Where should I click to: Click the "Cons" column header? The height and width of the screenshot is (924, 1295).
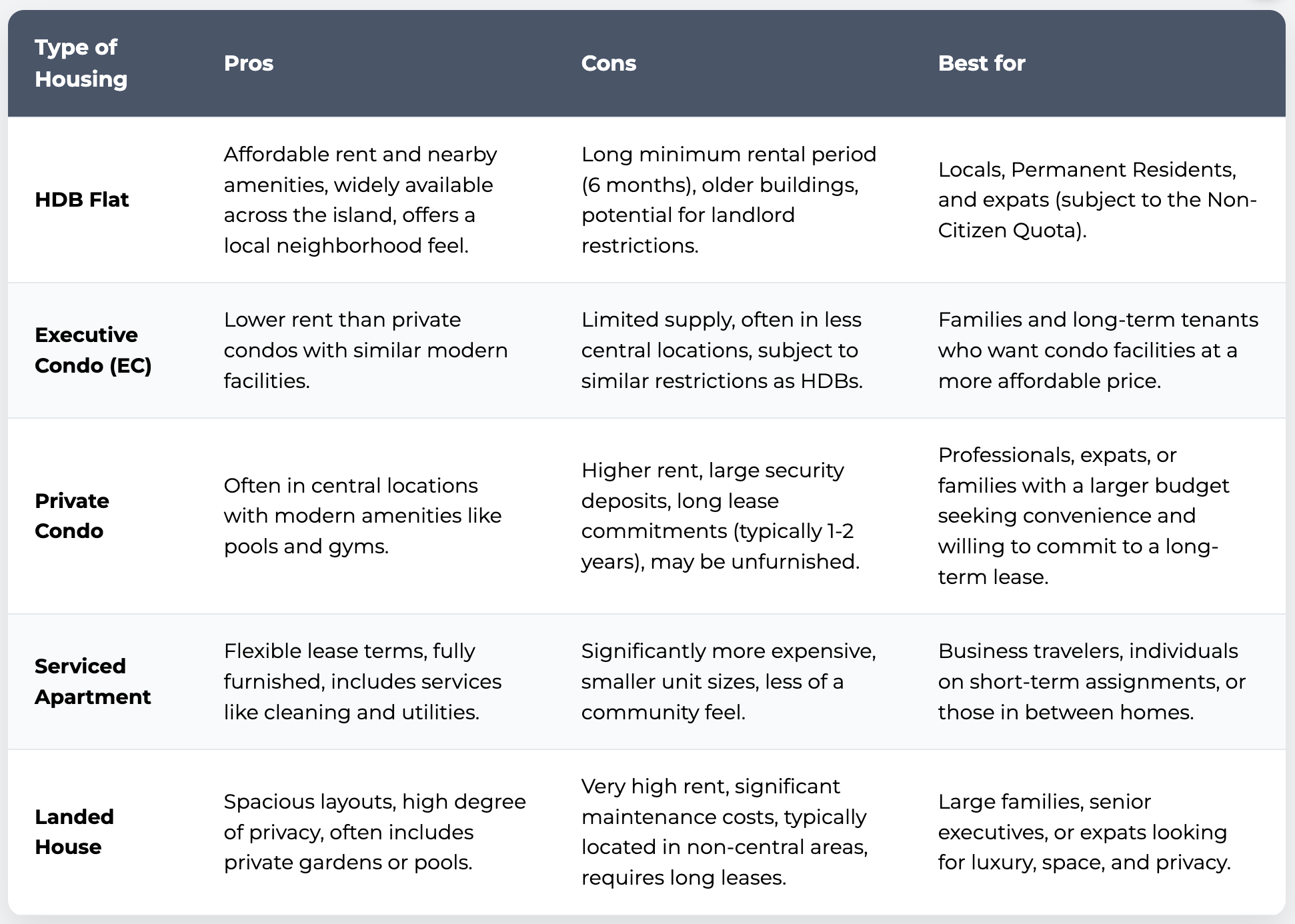[608, 63]
